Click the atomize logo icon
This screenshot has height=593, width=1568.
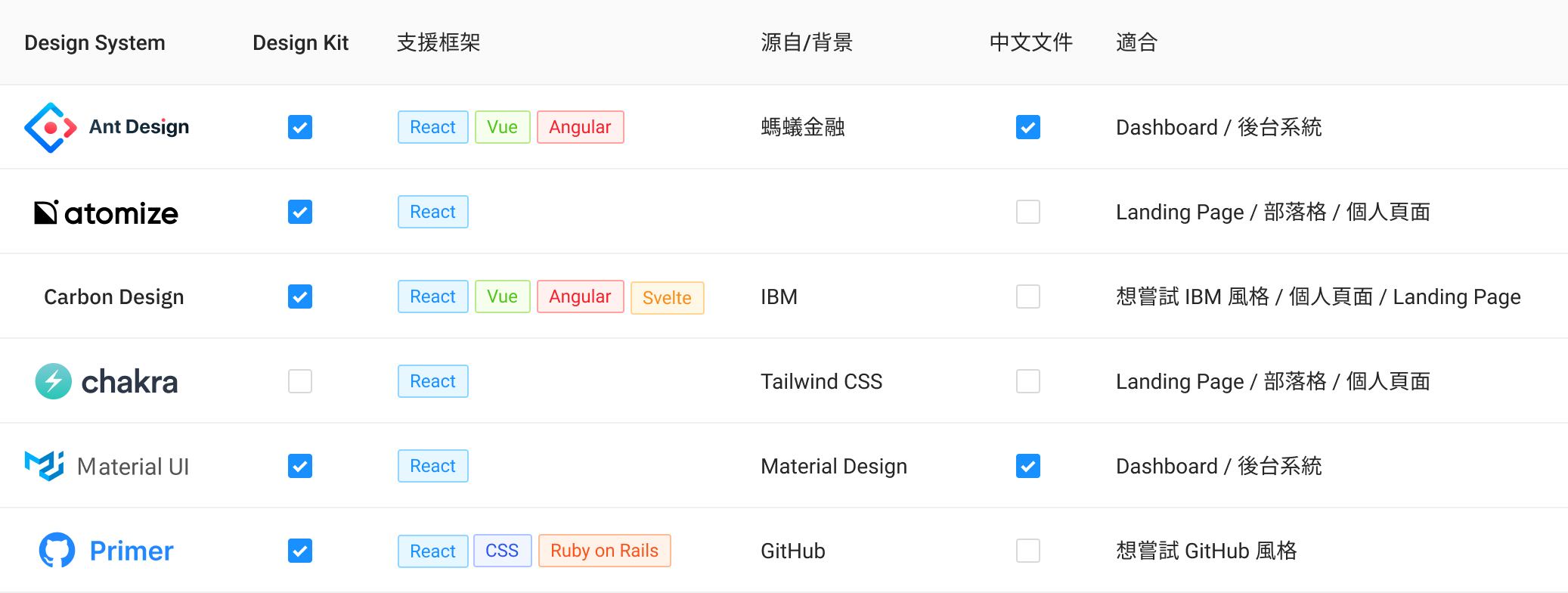[46, 213]
